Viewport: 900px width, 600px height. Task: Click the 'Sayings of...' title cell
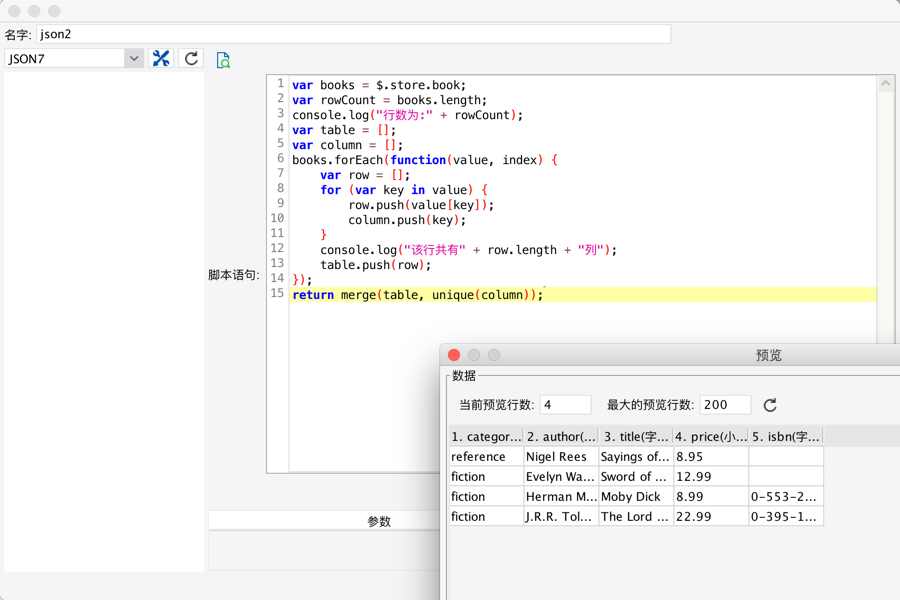pos(635,456)
